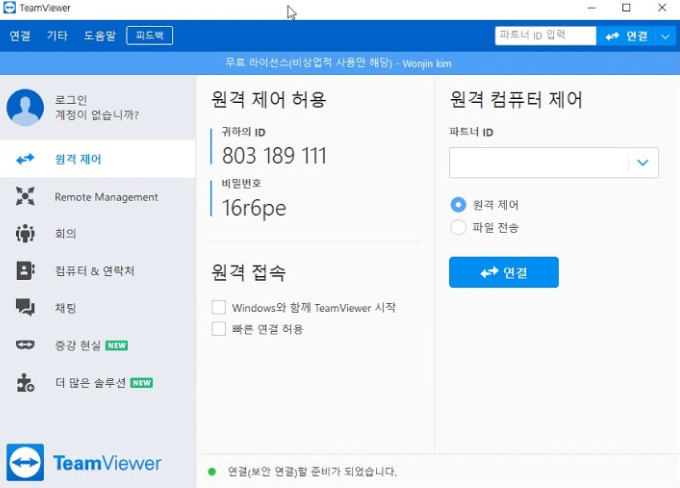
Task: Click the green connection status dot
Action: (x=212, y=472)
